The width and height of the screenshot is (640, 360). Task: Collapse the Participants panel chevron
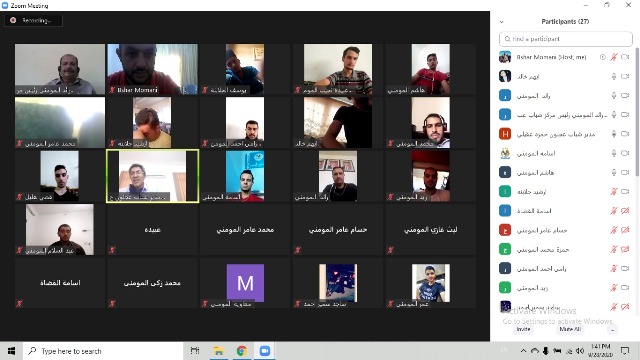tap(502, 22)
